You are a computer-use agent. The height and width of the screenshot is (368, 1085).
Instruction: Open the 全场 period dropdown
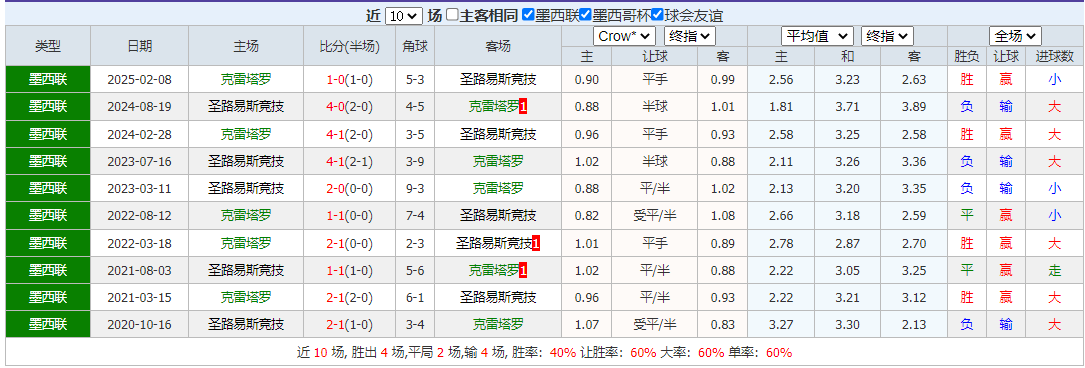pyautogui.click(x=1016, y=36)
